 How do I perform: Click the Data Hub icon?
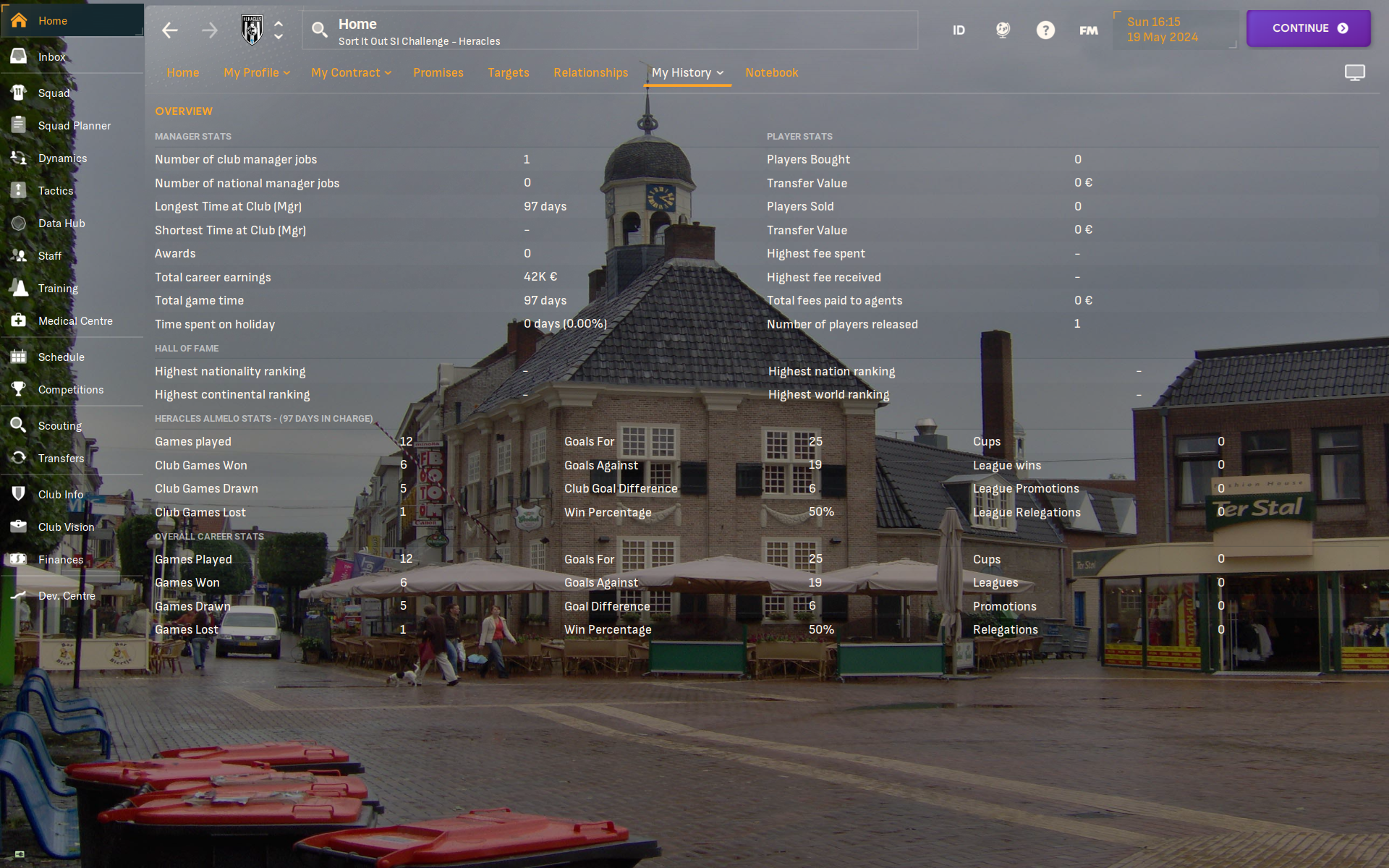tap(19, 223)
